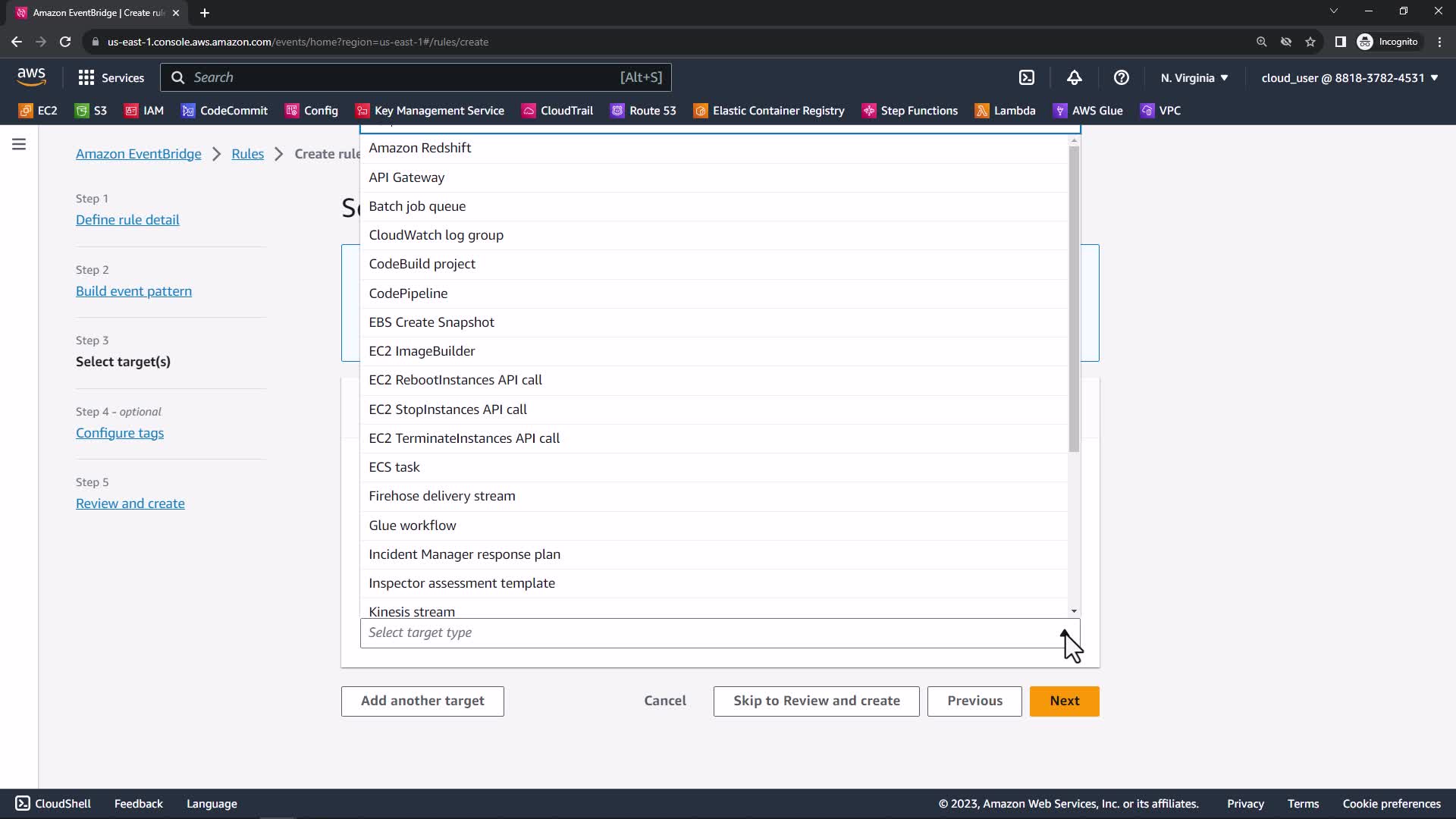Open the help question mark icon

pos(1121,77)
